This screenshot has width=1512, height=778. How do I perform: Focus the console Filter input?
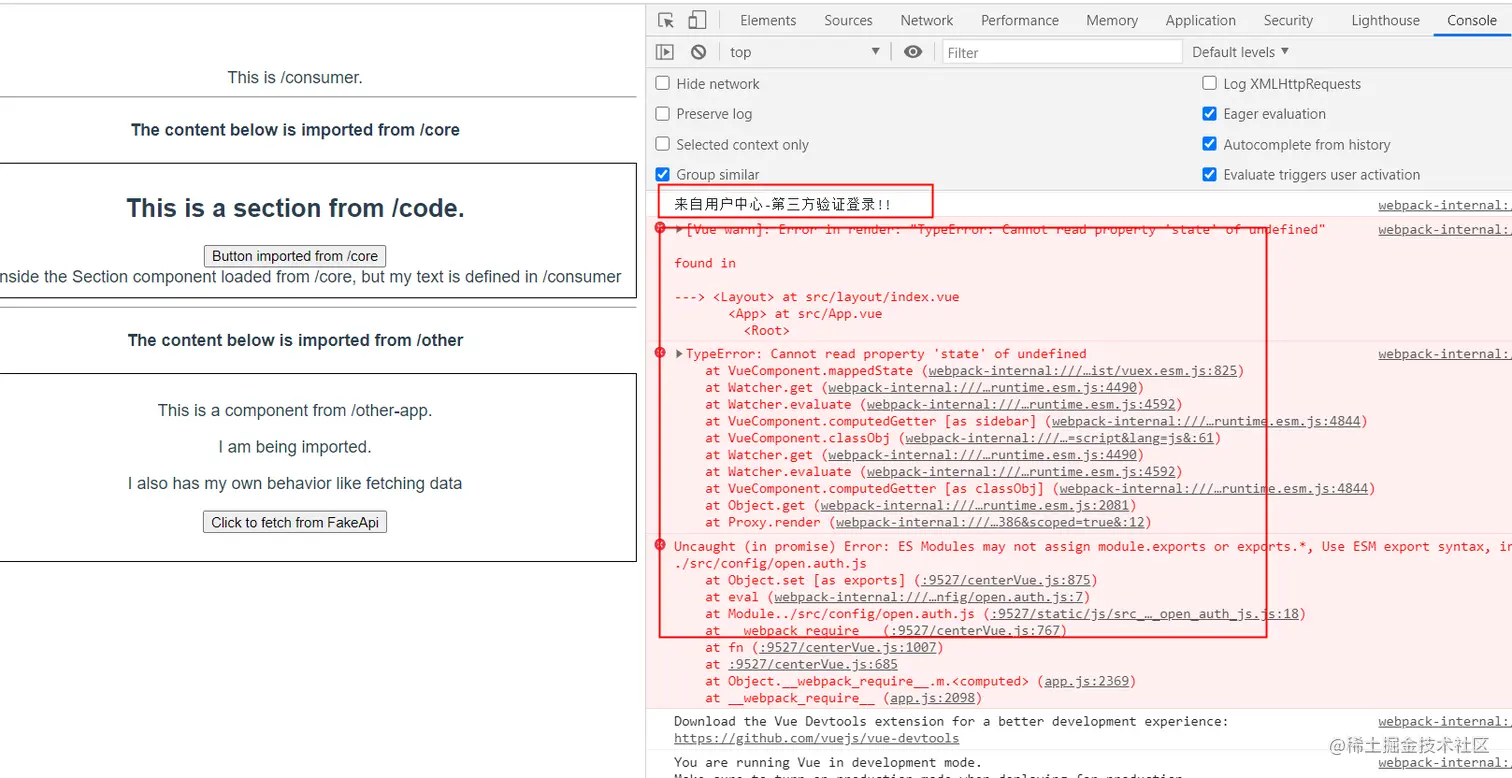(1062, 52)
